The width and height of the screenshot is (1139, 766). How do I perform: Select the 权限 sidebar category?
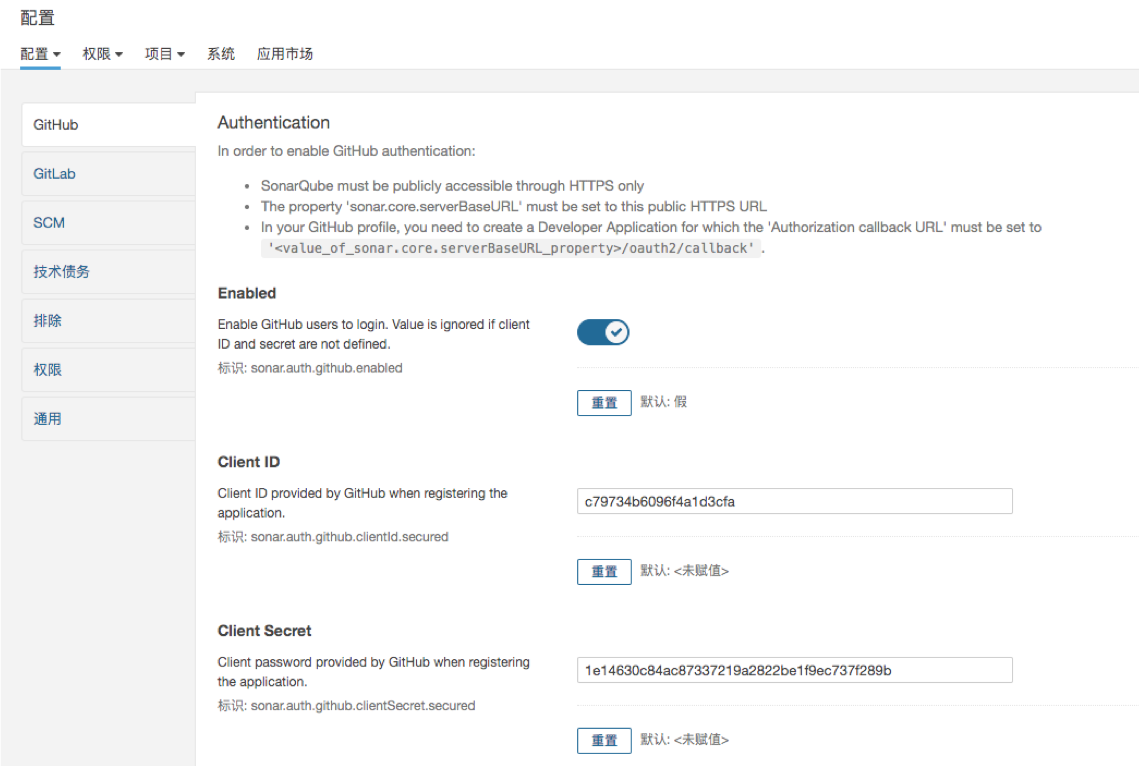coord(108,370)
